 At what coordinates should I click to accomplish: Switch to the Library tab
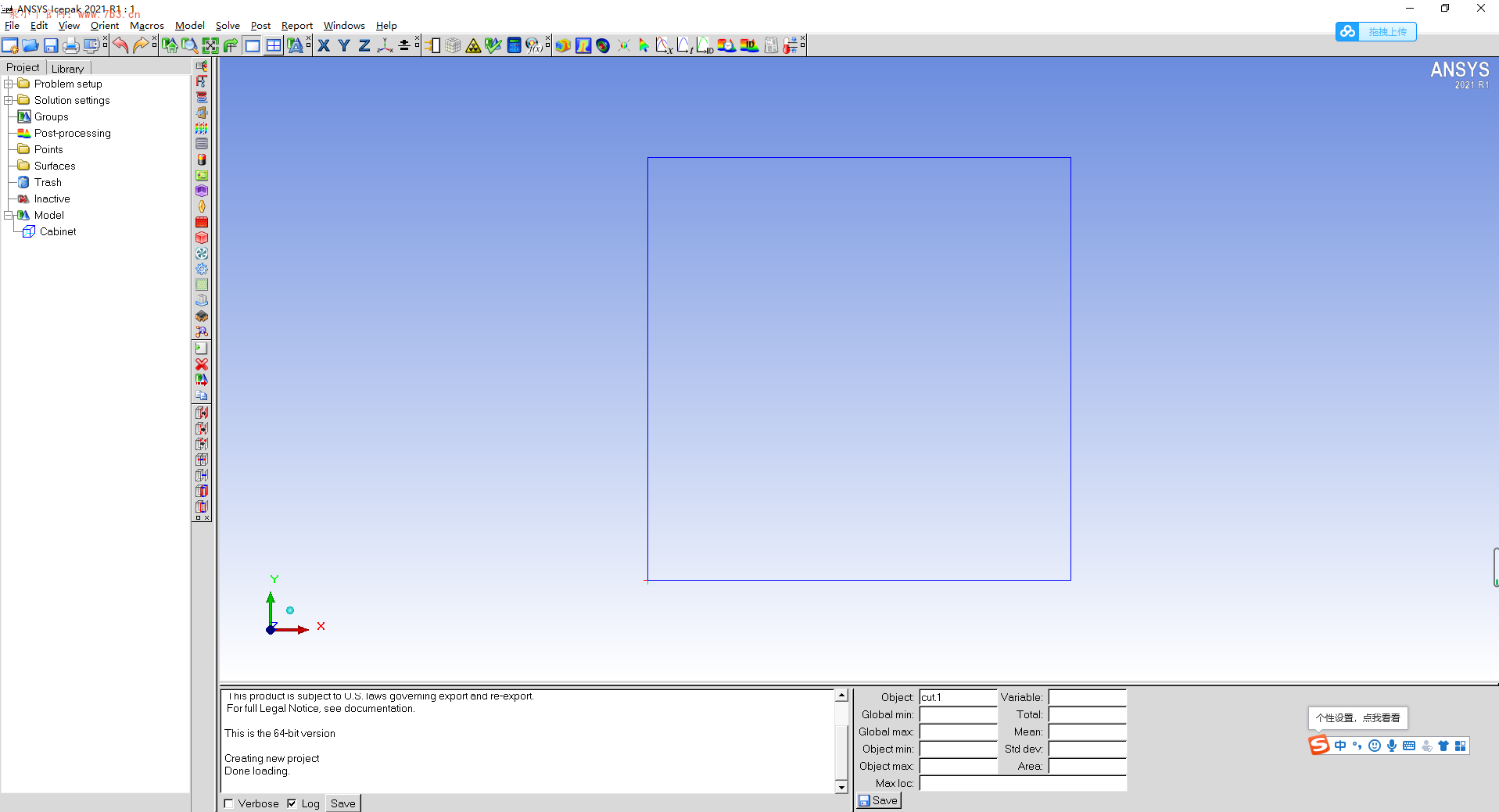pos(67,68)
